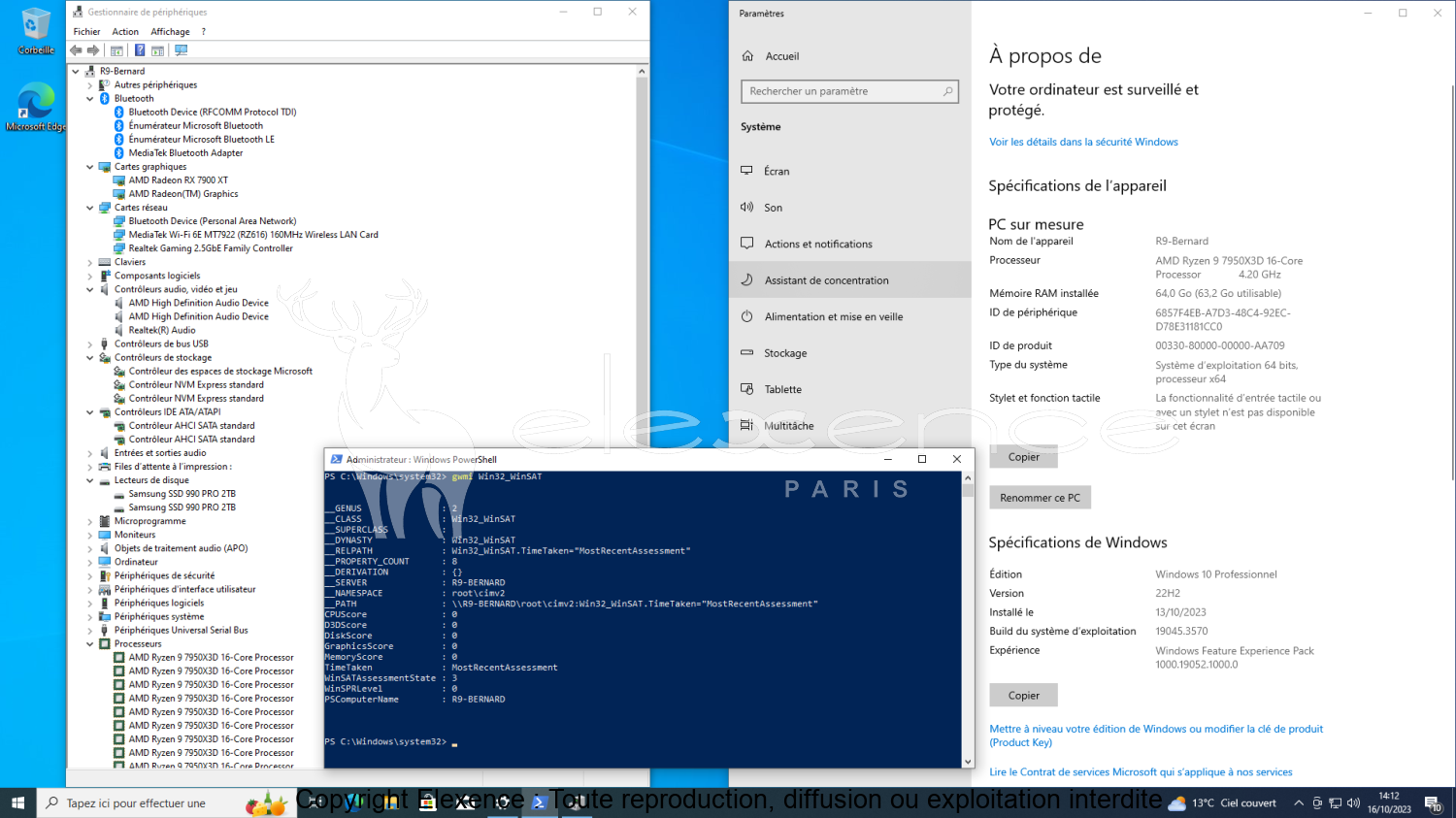Image resolution: width=1456 pixels, height=818 pixels.
Task: Select MediaTek Wi-Fi 6E MT7922 wireless card
Action: [x=253, y=235]
